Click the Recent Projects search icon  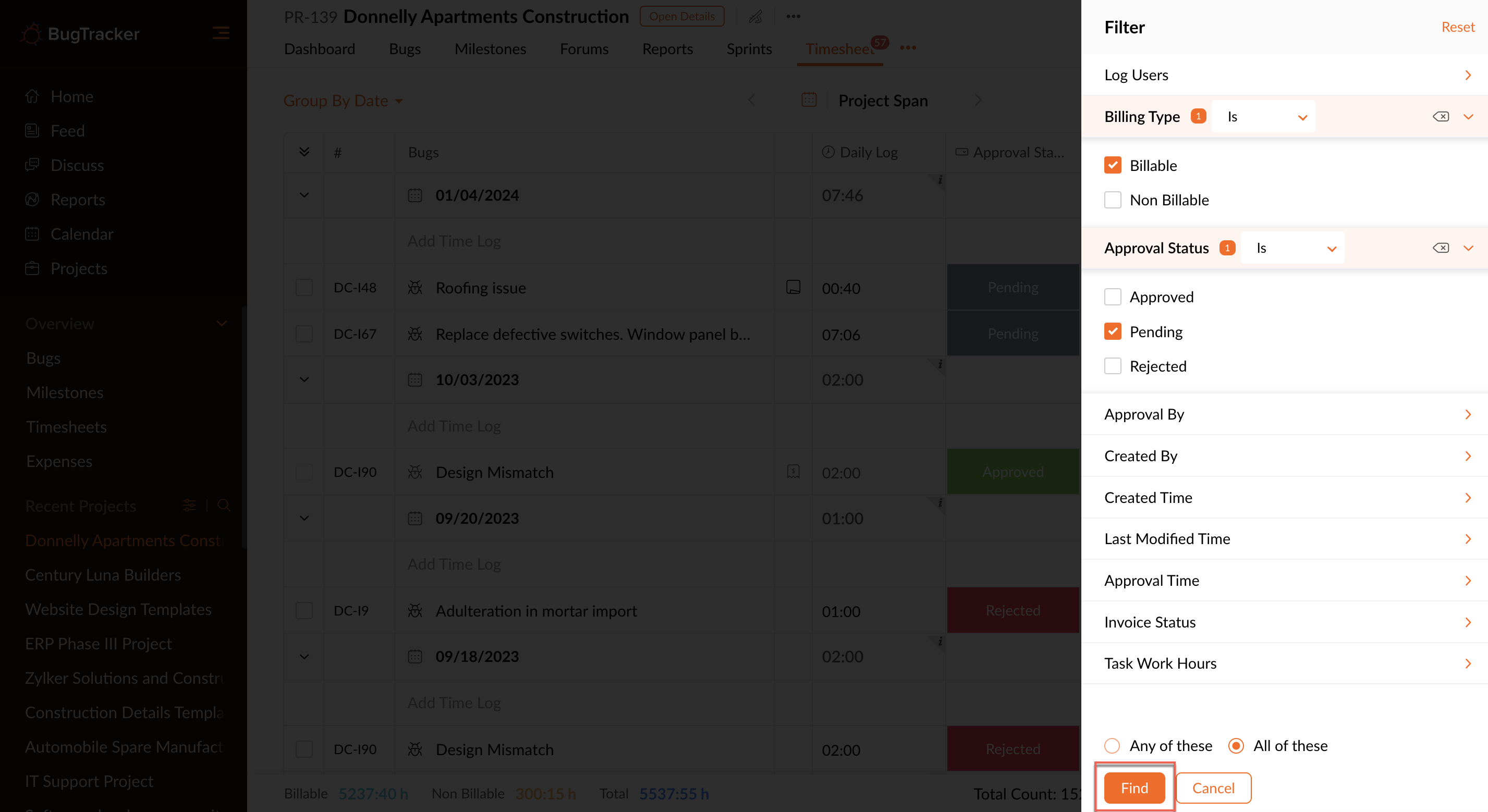click(224, 506)
